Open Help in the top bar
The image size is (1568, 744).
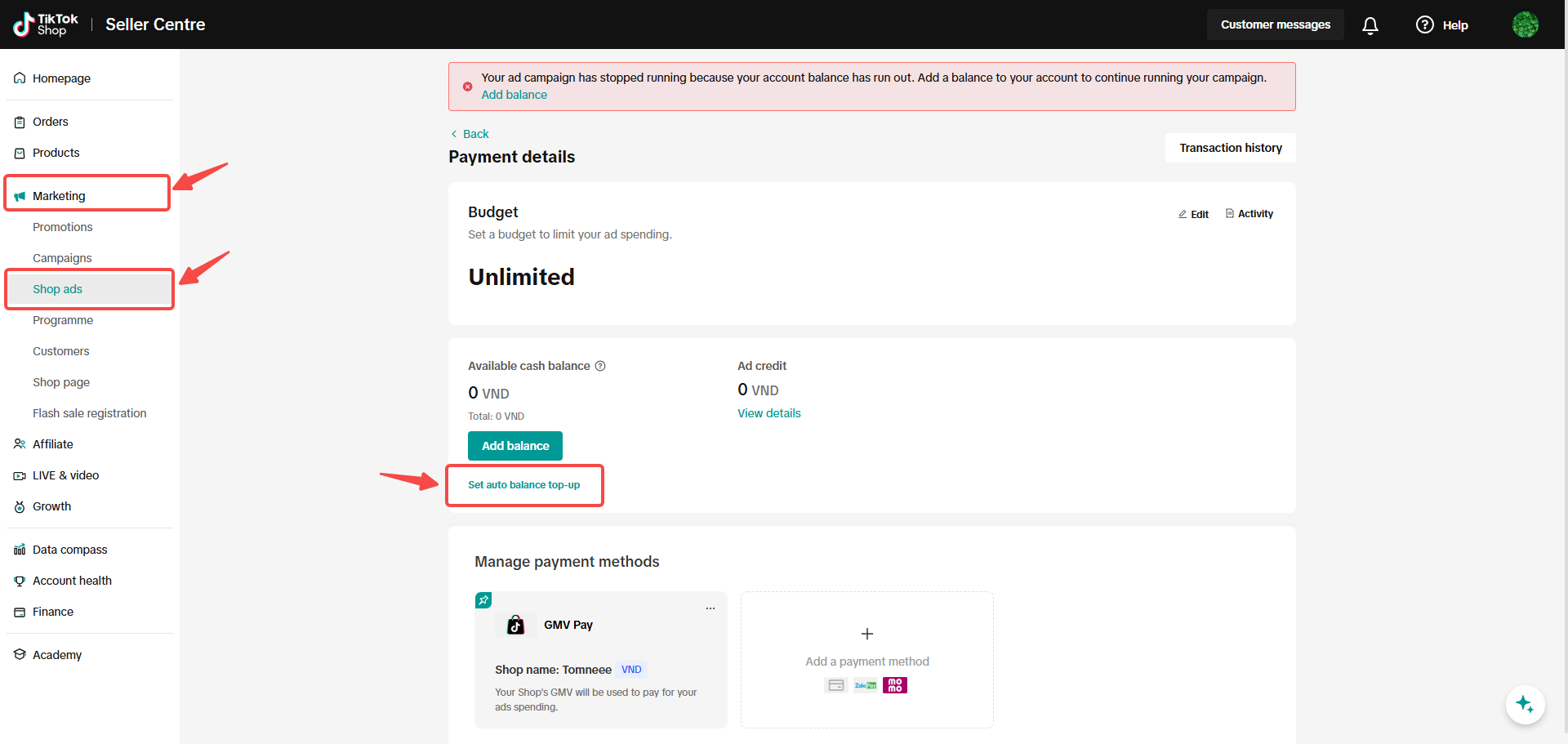(x=1442, y=25)
